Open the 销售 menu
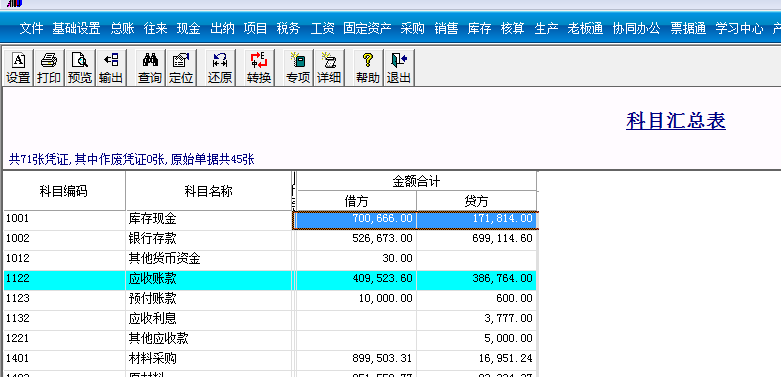This screenshot has height=377, width=781. [x=446, y=28]
